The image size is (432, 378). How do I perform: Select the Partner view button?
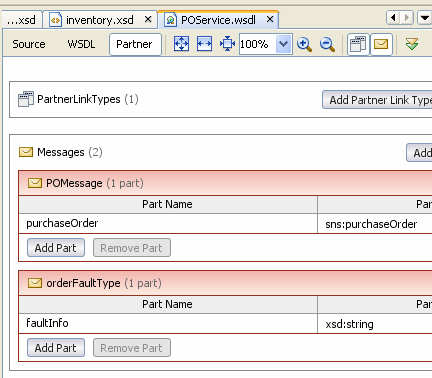tap(135, 44)
